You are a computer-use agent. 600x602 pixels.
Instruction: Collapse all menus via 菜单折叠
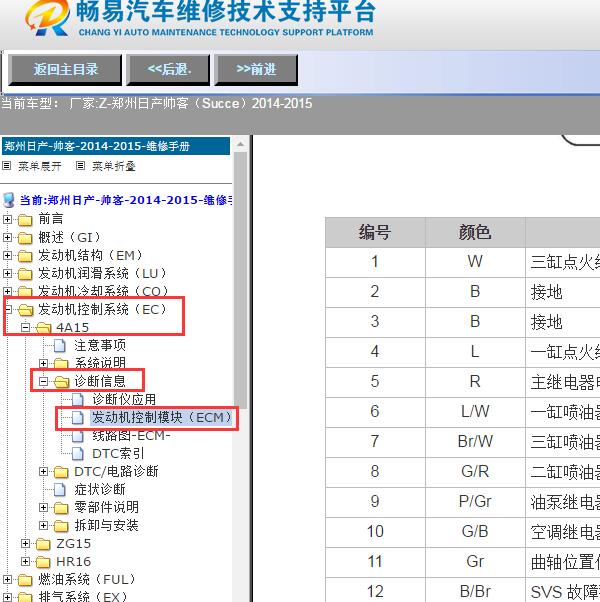[114, 166]
